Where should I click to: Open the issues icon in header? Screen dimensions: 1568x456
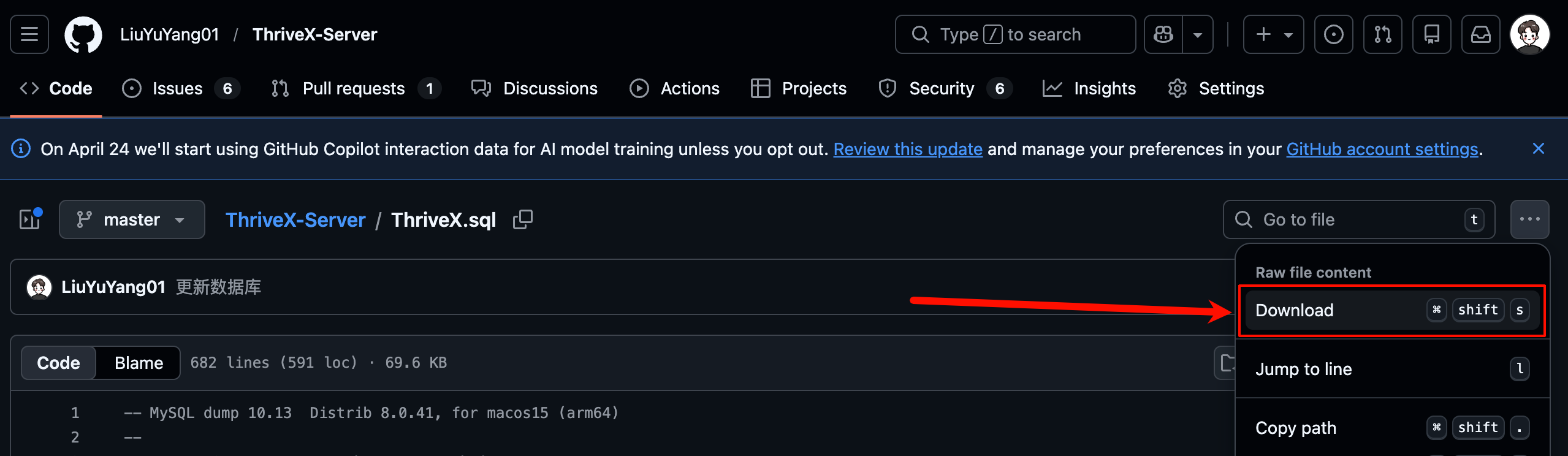[x=1333, y=35]
